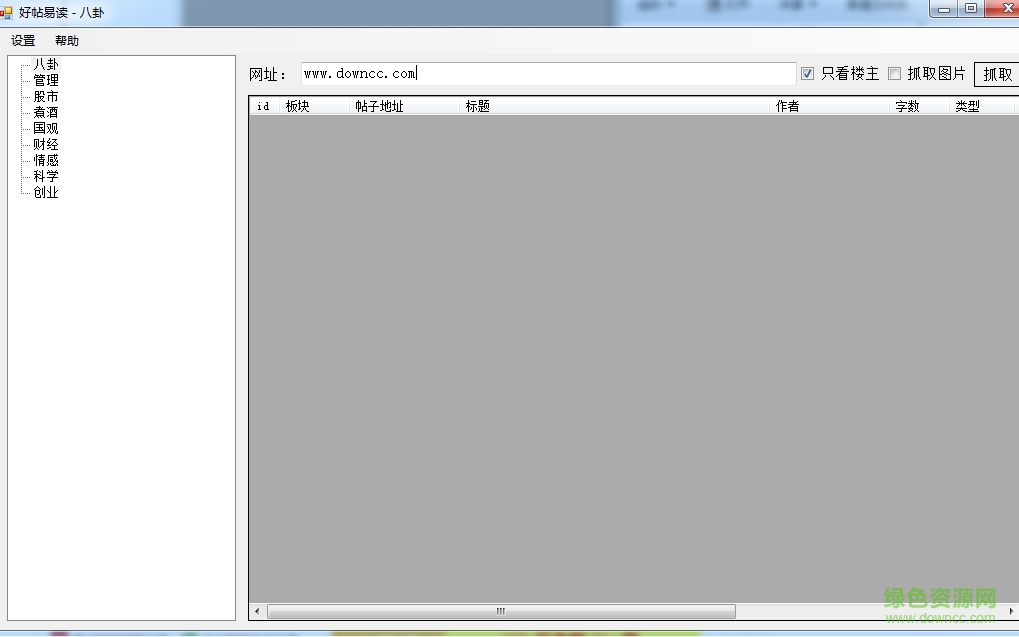Click the 抓取 button to fetch posts
This screenshot has height=637, width=1019.
(x=997, y=73)
